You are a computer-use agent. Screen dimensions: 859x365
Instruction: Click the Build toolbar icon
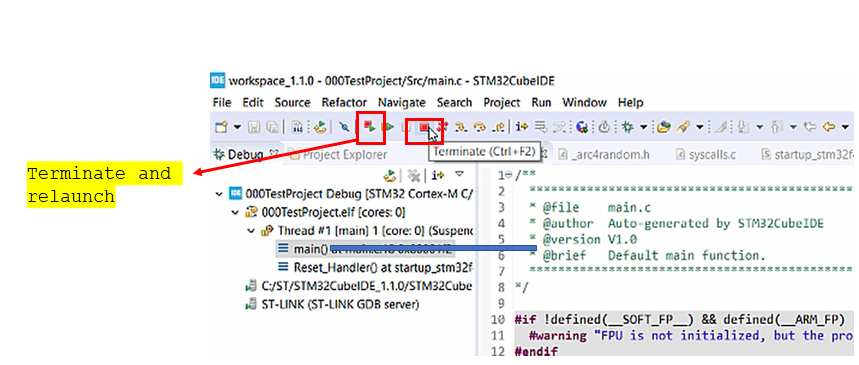296,127
